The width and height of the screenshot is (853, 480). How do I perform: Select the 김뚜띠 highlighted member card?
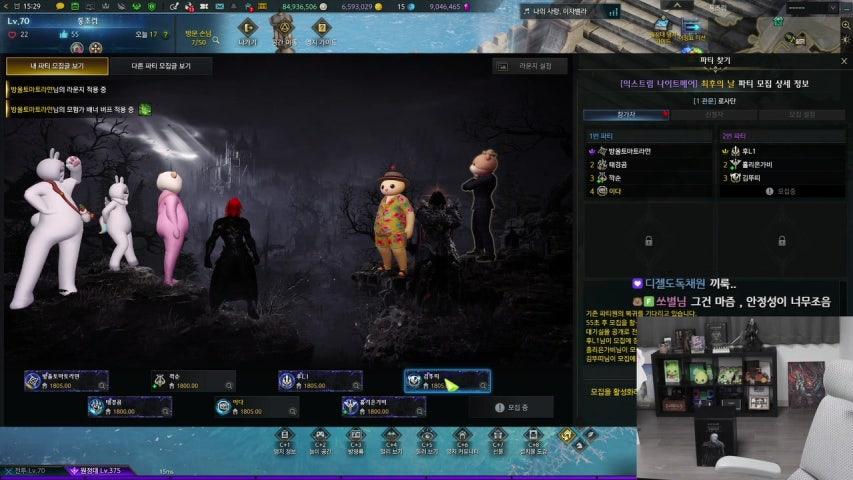(447, 381)
